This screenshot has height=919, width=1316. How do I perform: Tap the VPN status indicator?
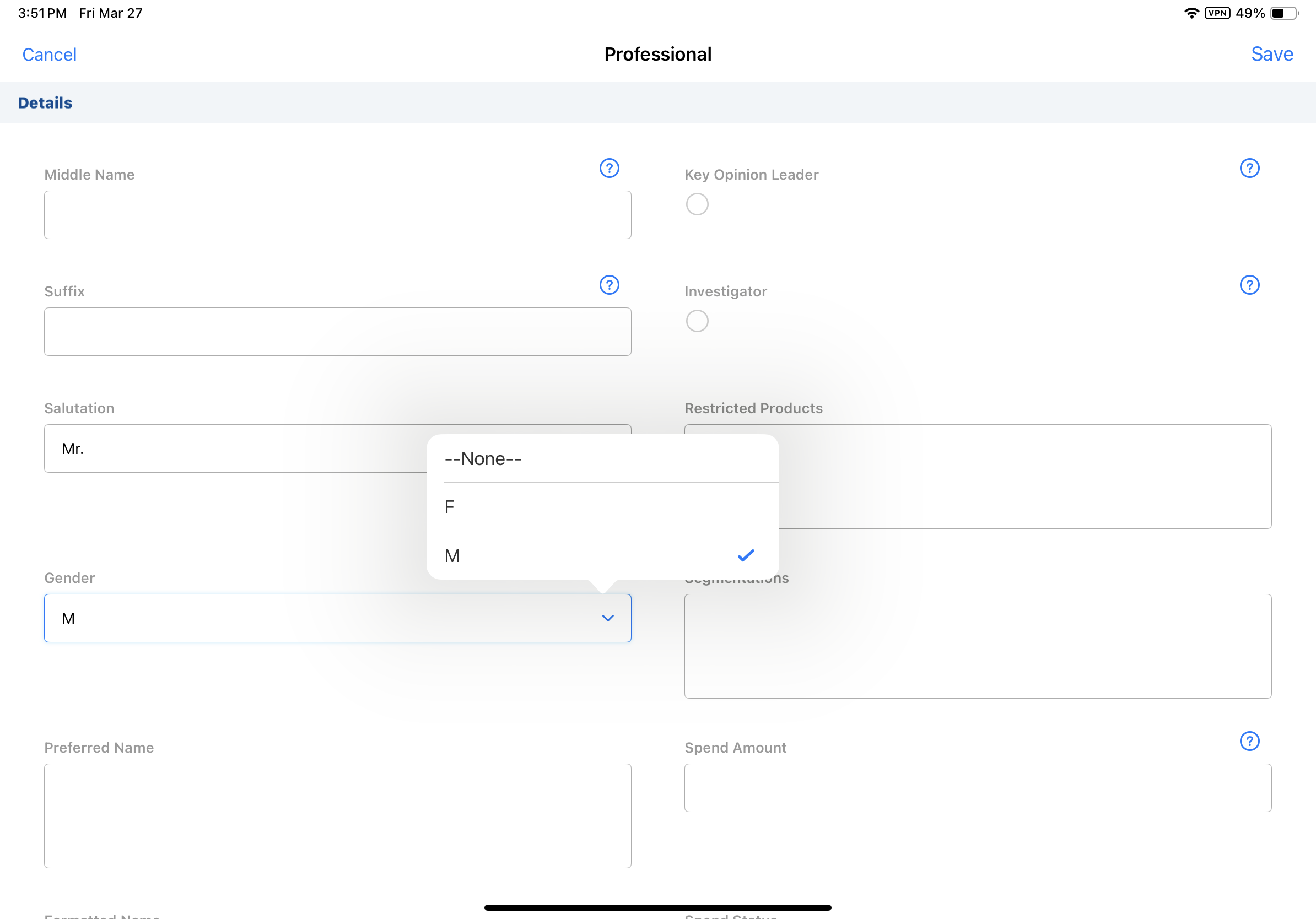1217,13
